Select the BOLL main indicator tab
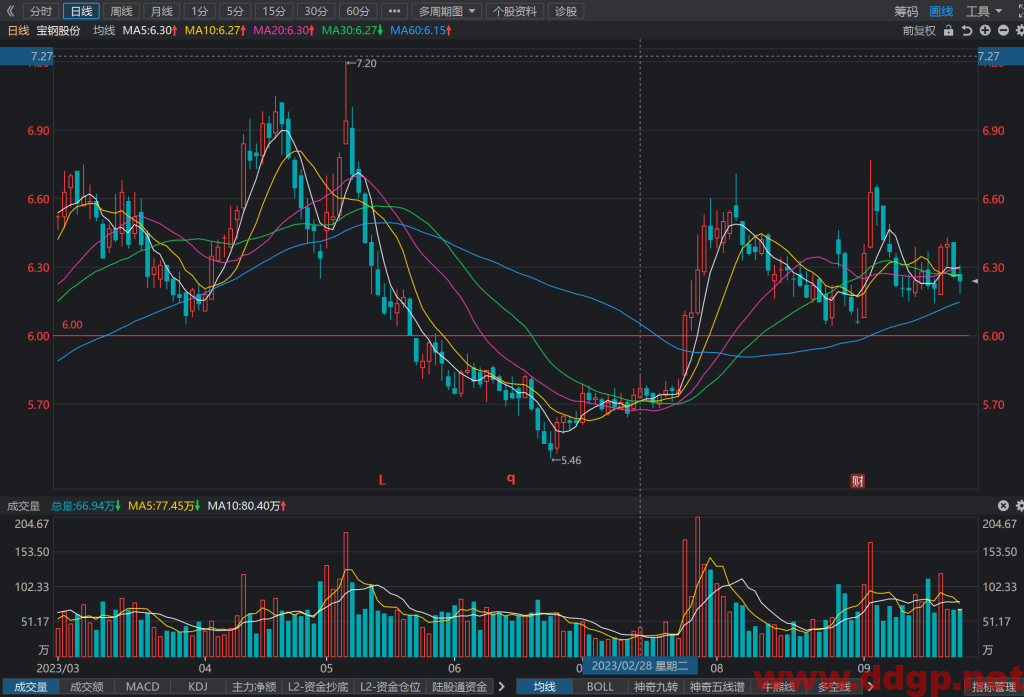The height and width of the screenshot is (697, 1024). pos(600,687)
